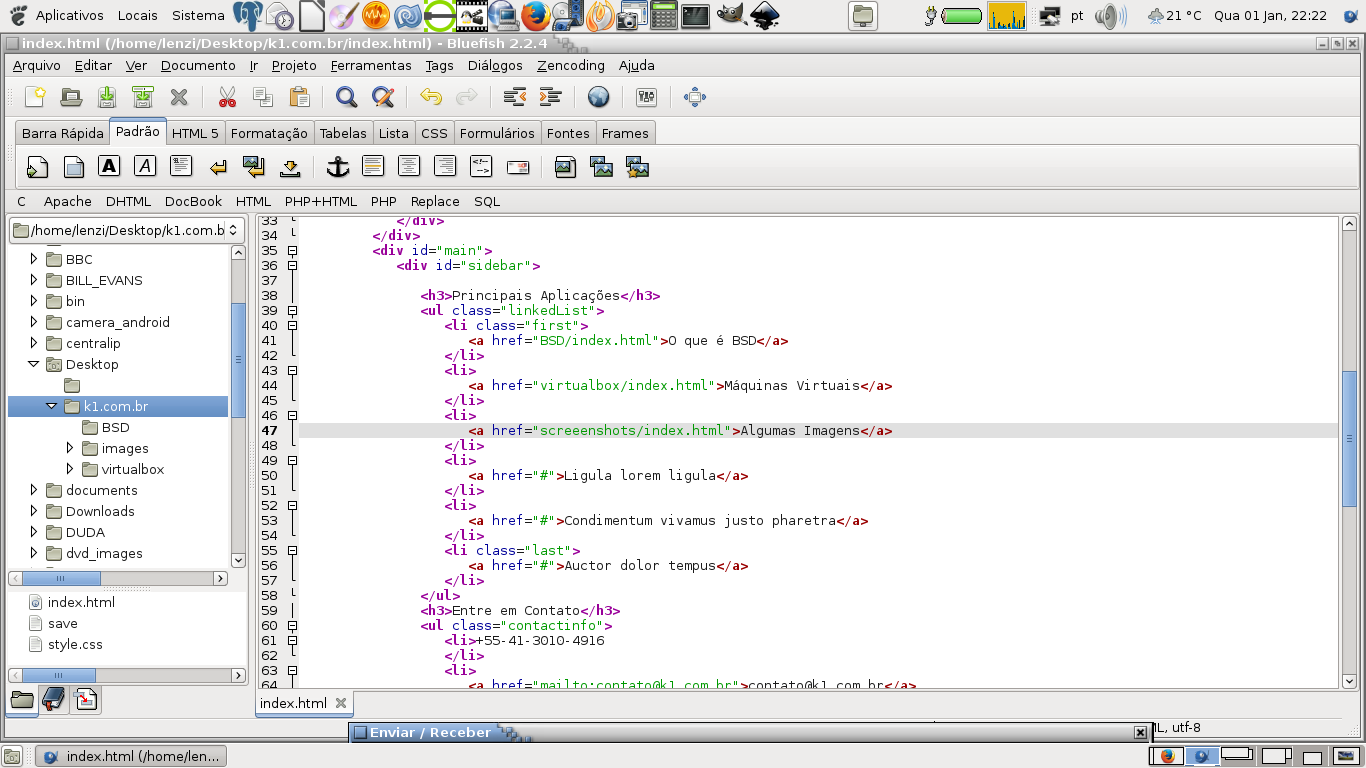Collapse the fold marker at line 46
The height and width of the screenshot is (768, 1366).
coord(292,416)
